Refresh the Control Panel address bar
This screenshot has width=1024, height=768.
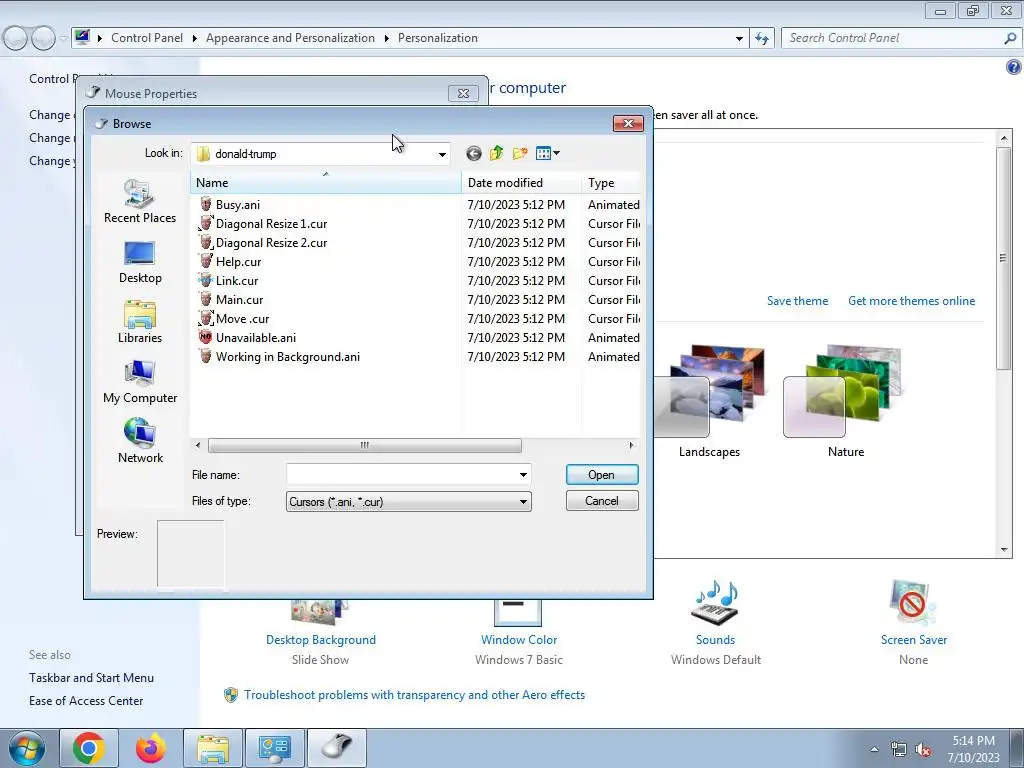click(x=762, y=39)
